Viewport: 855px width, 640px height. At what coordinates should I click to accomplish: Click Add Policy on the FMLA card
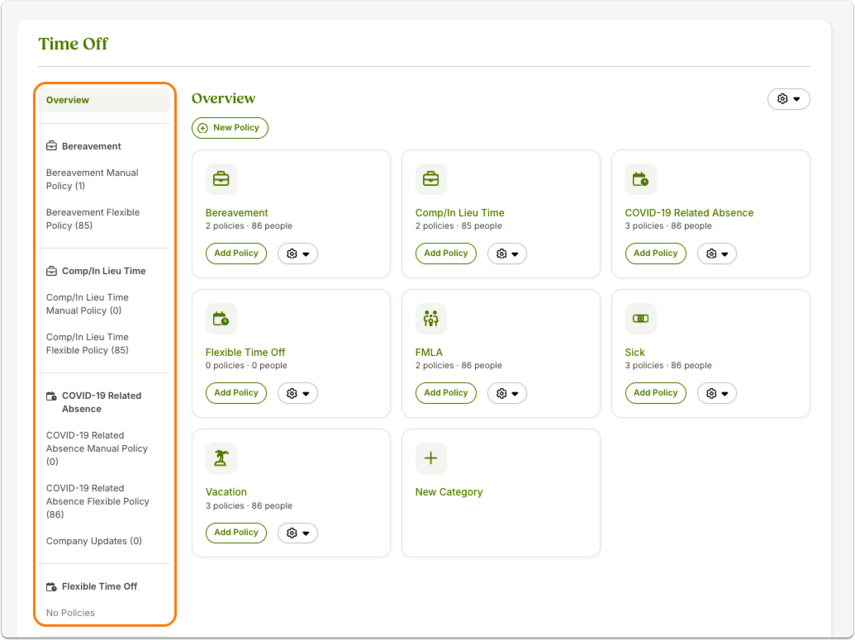coord(446,393)
